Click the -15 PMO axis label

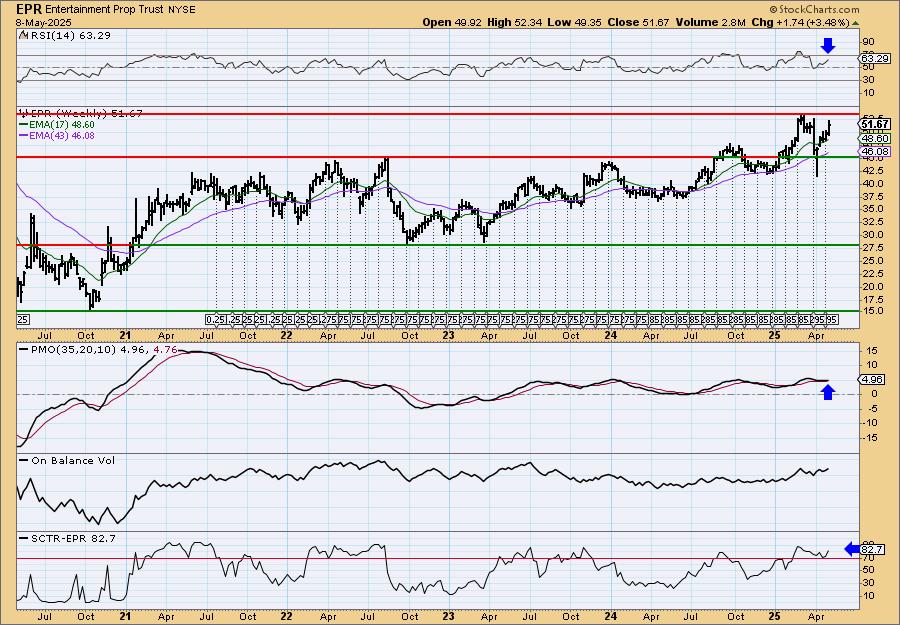tap(870, 437)
